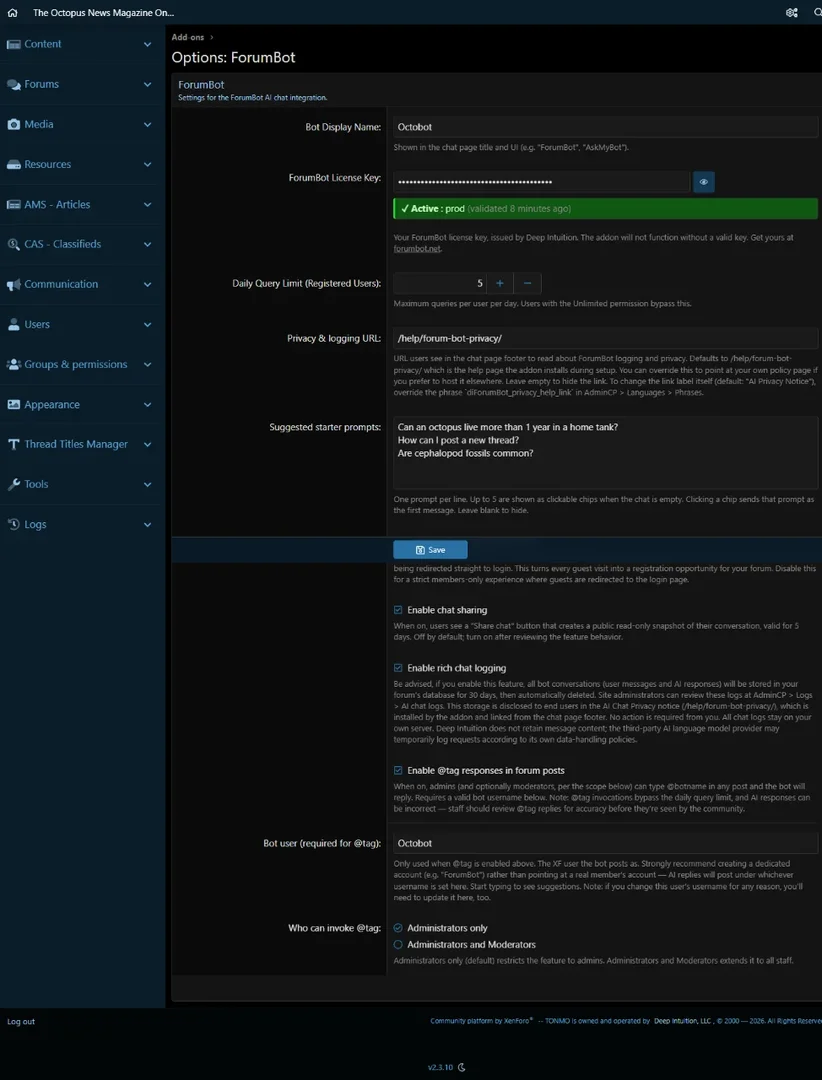Open the admin settings gears icon
The width and height of the screenshot is (822, 1080).
792,12
